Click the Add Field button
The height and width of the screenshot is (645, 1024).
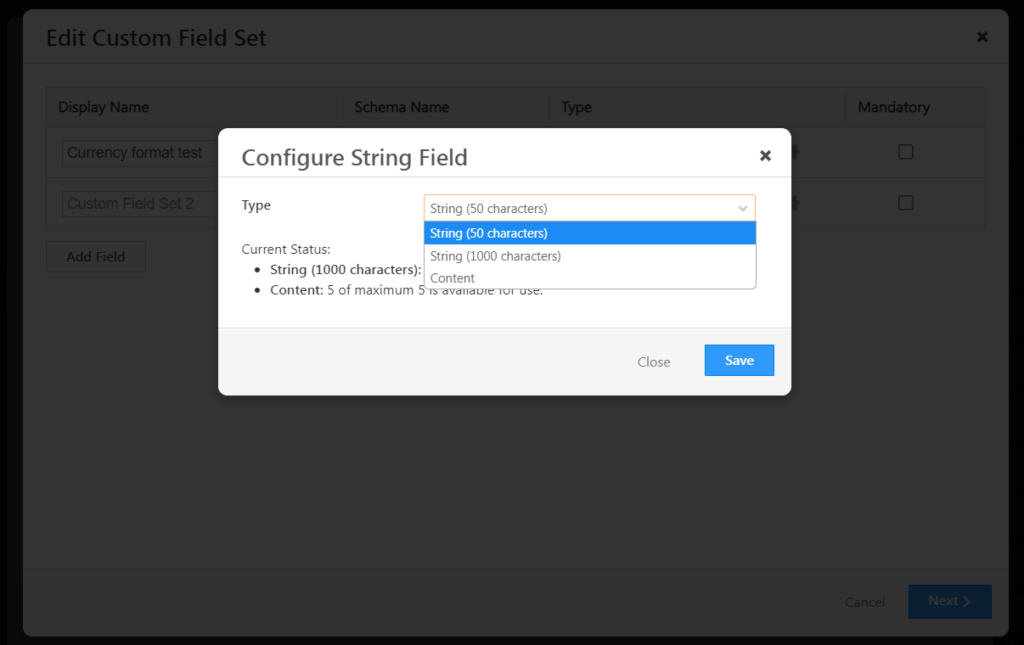click(96, 257)
